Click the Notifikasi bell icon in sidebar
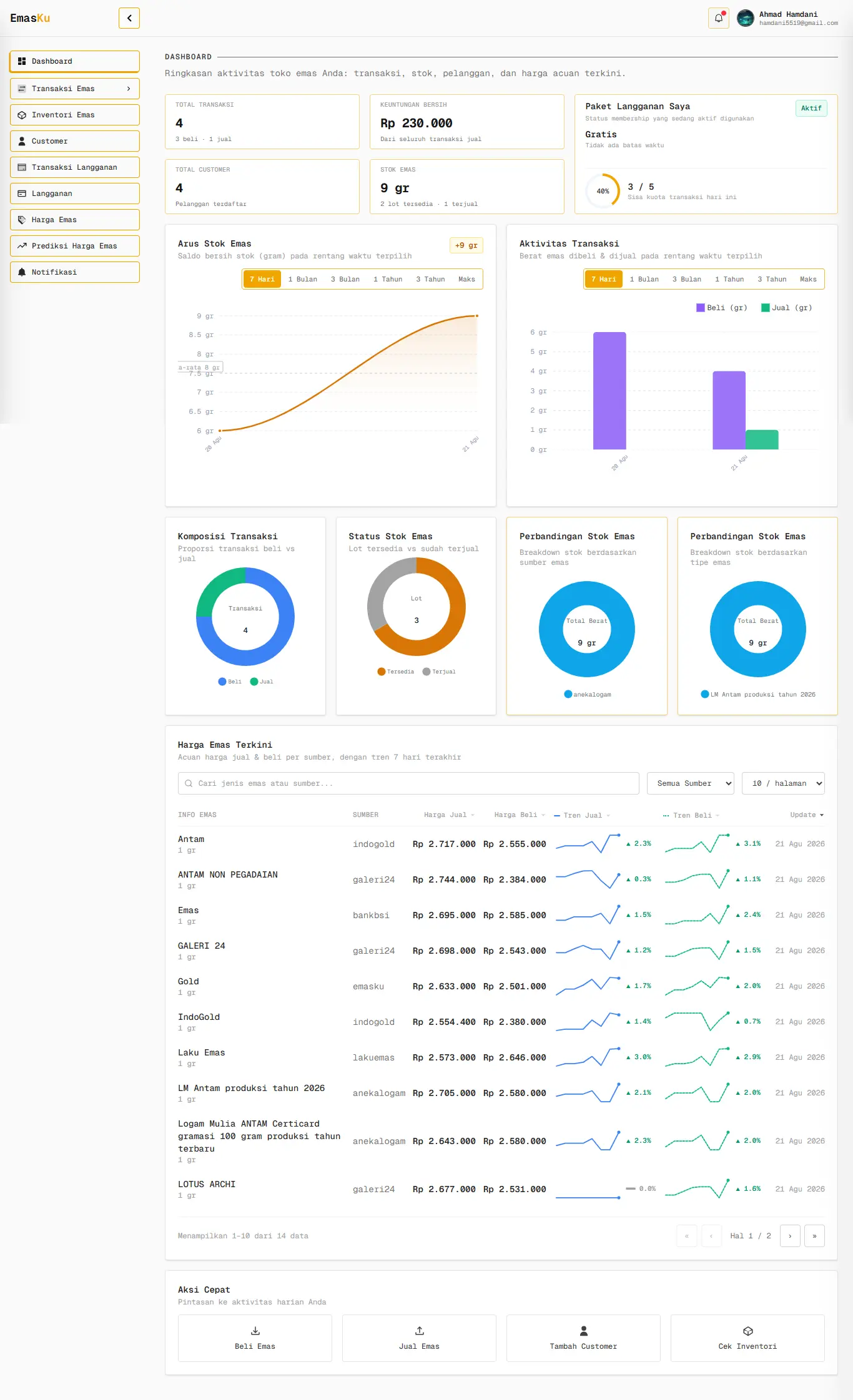853x1400 pixels. click(x=22, y=272)
